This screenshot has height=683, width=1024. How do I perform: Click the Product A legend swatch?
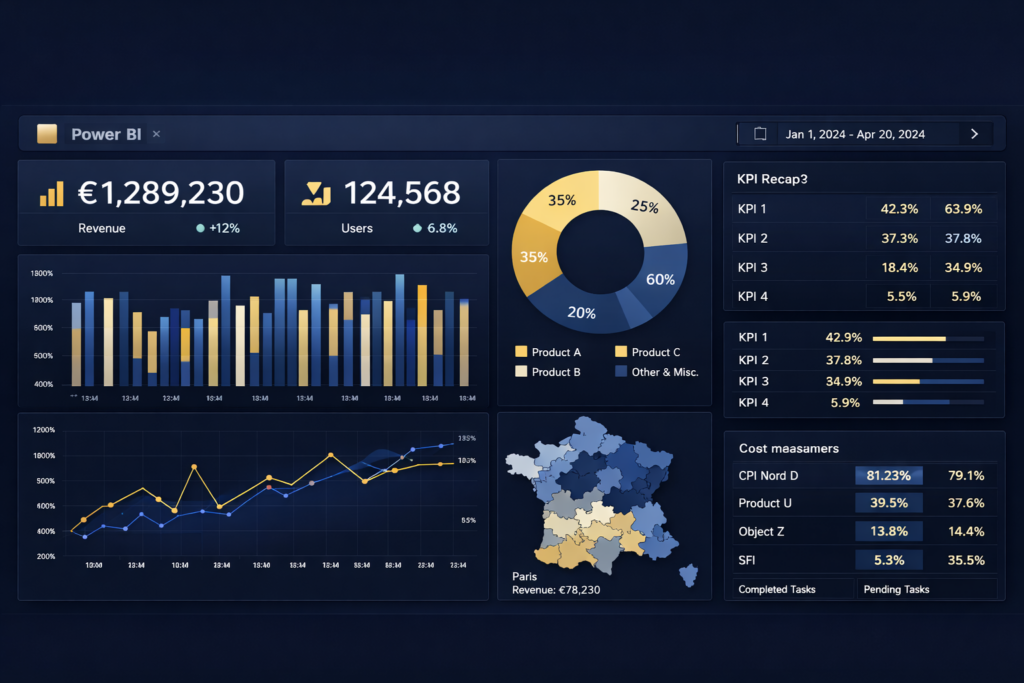click(x=521, y=352)
